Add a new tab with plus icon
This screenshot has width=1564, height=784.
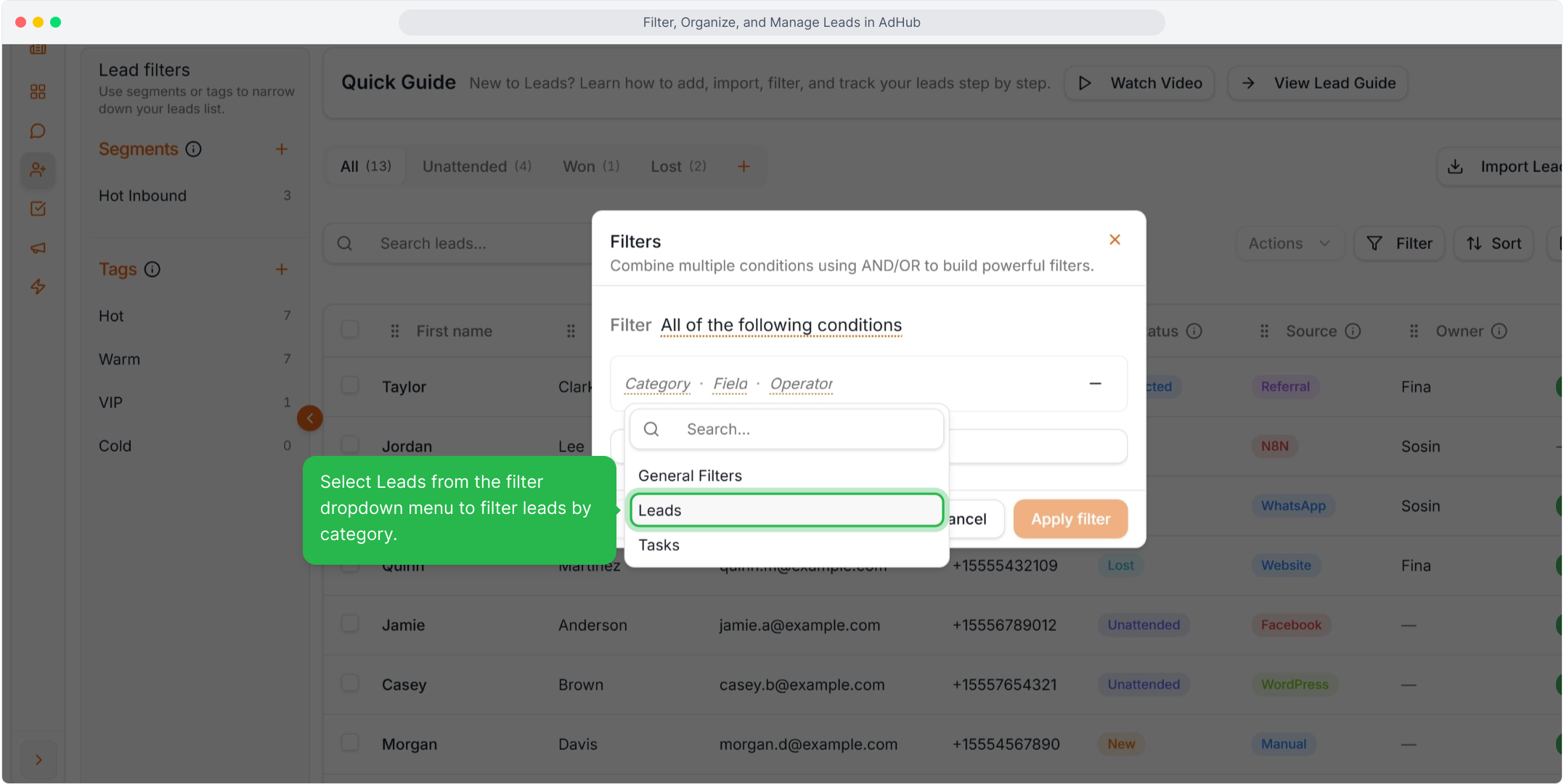coord(744,166)
